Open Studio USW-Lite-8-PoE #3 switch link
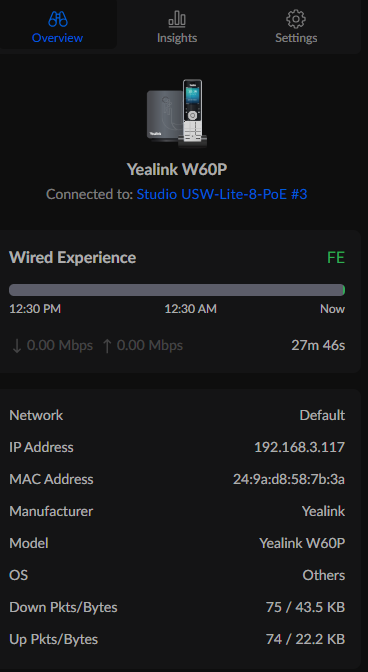 click(x=222, y=194)
